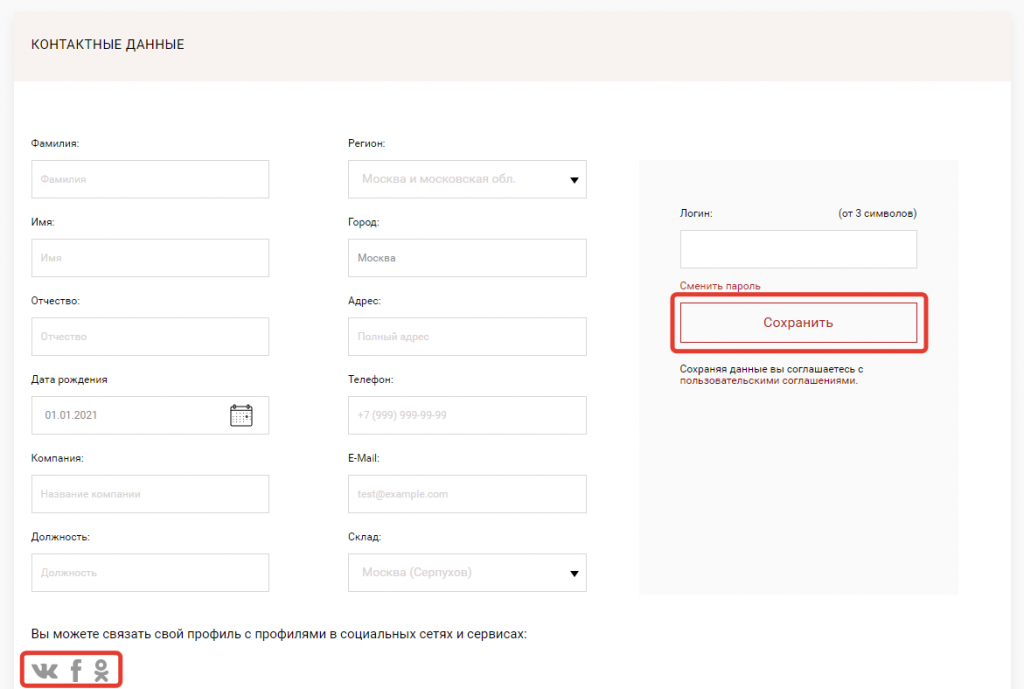Screen dimensions: 1024x689
Task: Click the VK social network icon
Action: point(45,670)
